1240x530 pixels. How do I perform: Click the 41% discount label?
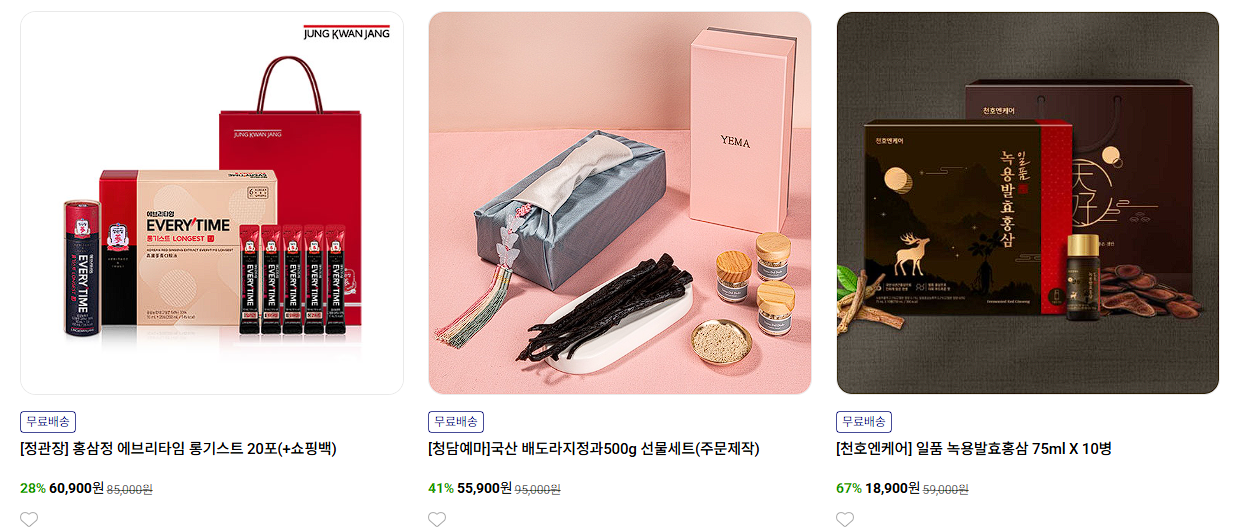click(x=441, y=489)
